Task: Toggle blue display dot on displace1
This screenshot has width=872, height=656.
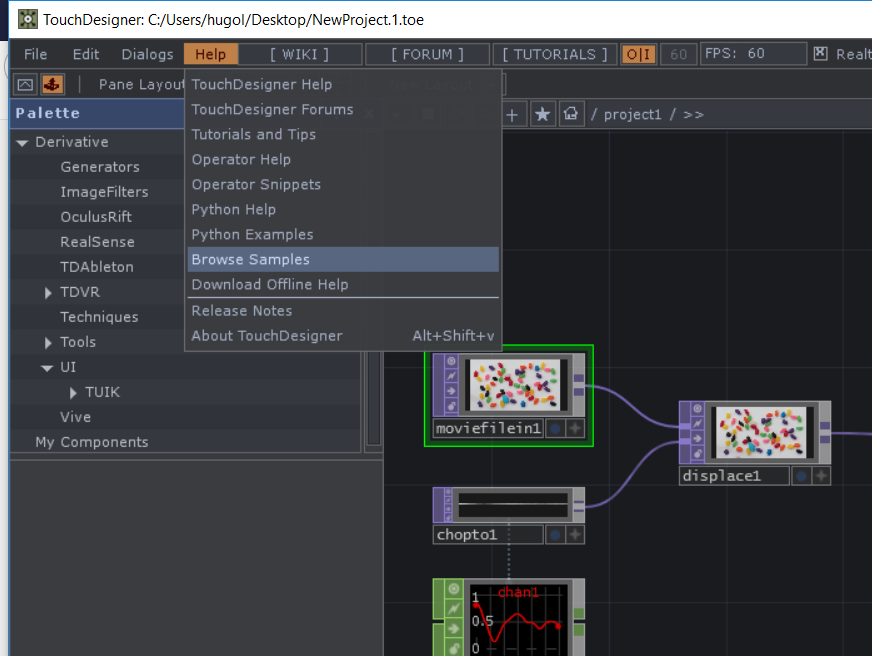Action: coord(801,476)
